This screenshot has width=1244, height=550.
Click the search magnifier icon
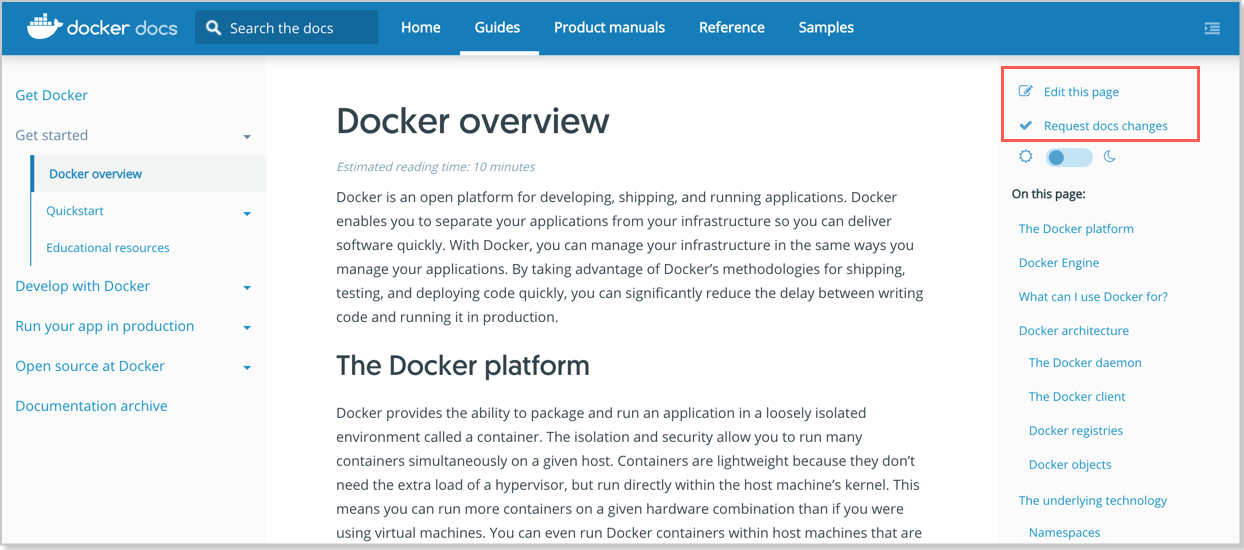213,28
